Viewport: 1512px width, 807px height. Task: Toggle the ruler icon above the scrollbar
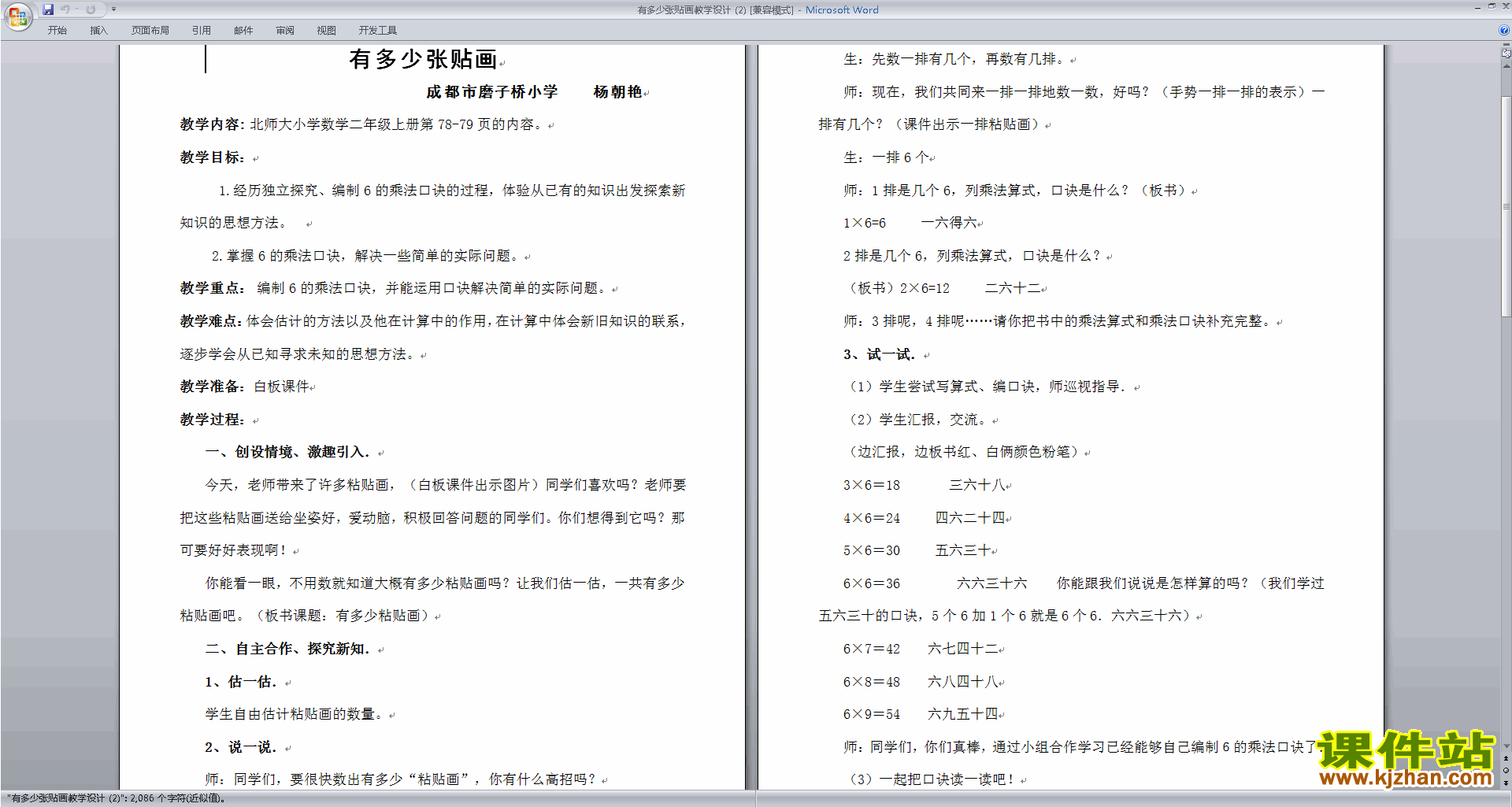pyautogui.click(x=1506, y=54)
